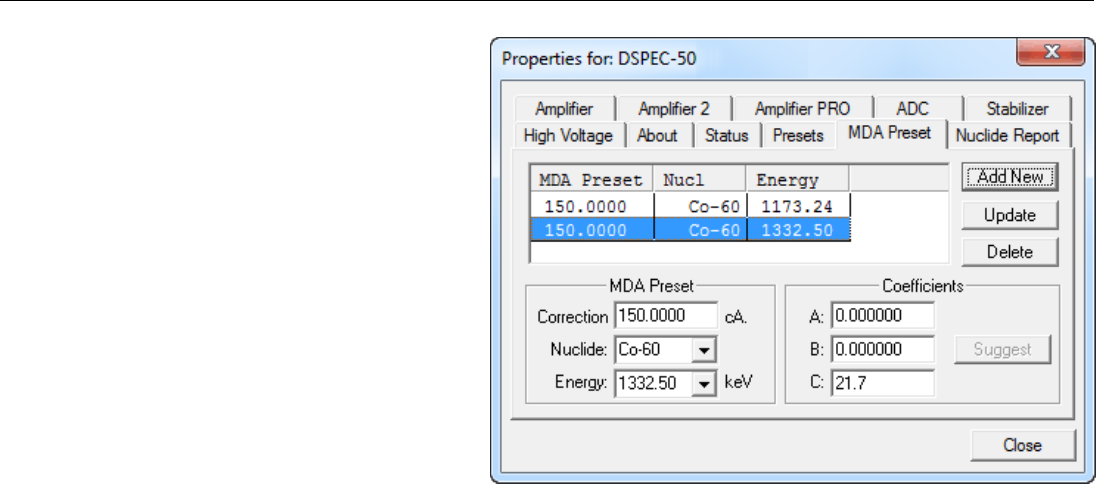This screenshot has width=1096, height=484.
Task: Show the About tab
Action: pos(657,135)
